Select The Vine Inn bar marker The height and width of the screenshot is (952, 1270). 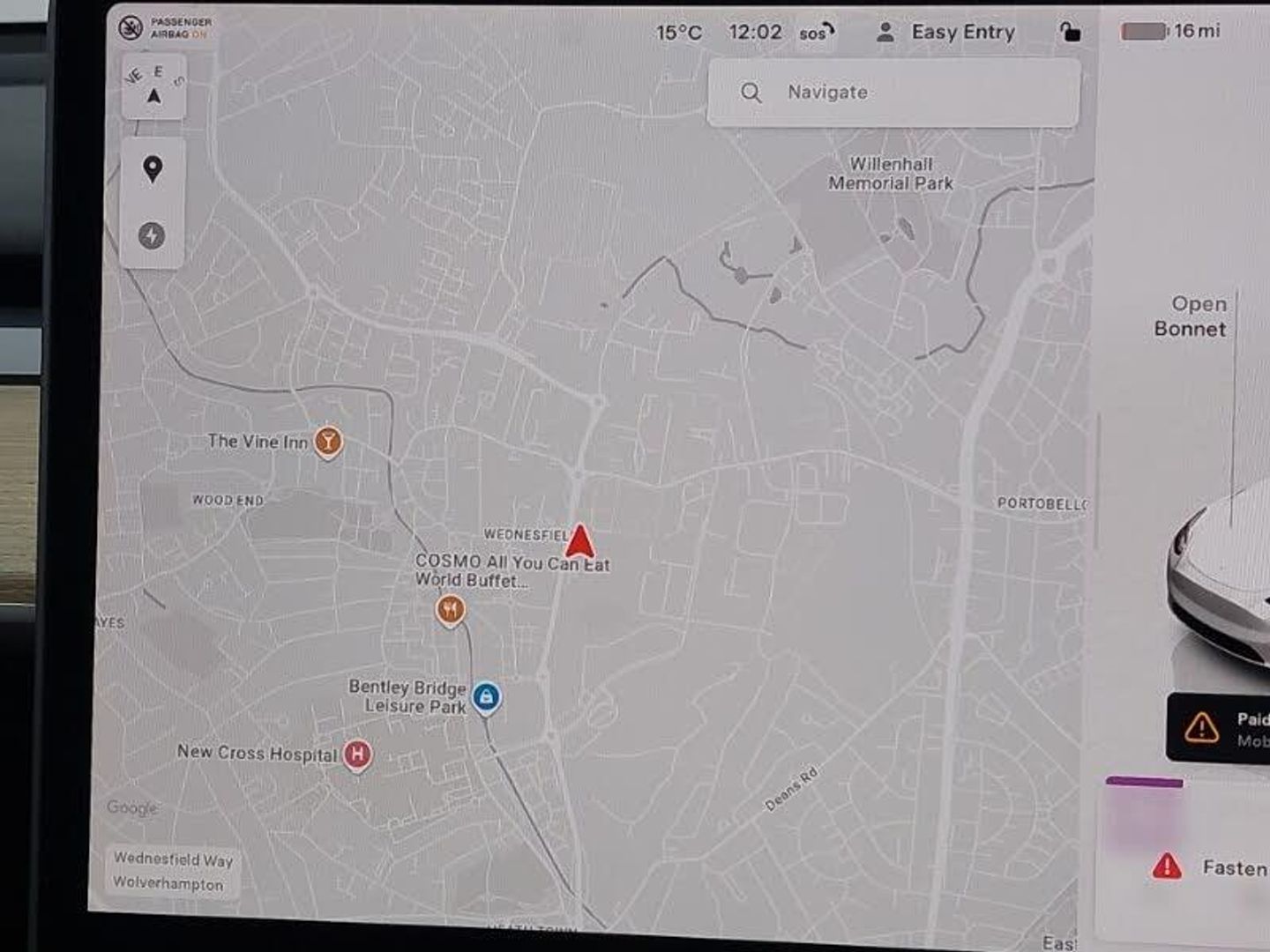[328, 442]
